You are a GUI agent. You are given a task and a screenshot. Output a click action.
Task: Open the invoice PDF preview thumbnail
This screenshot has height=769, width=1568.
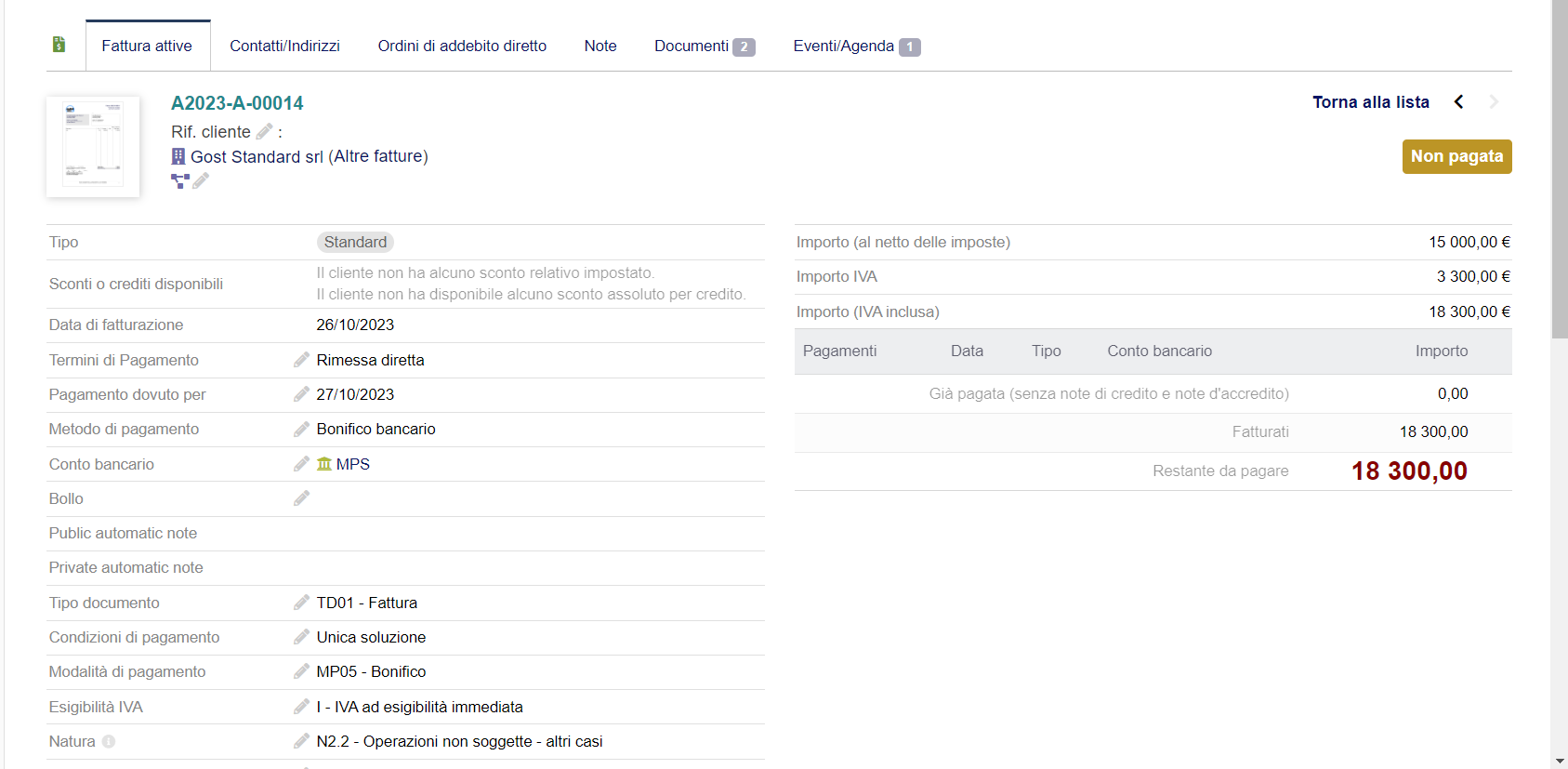(x=93, y=147)
